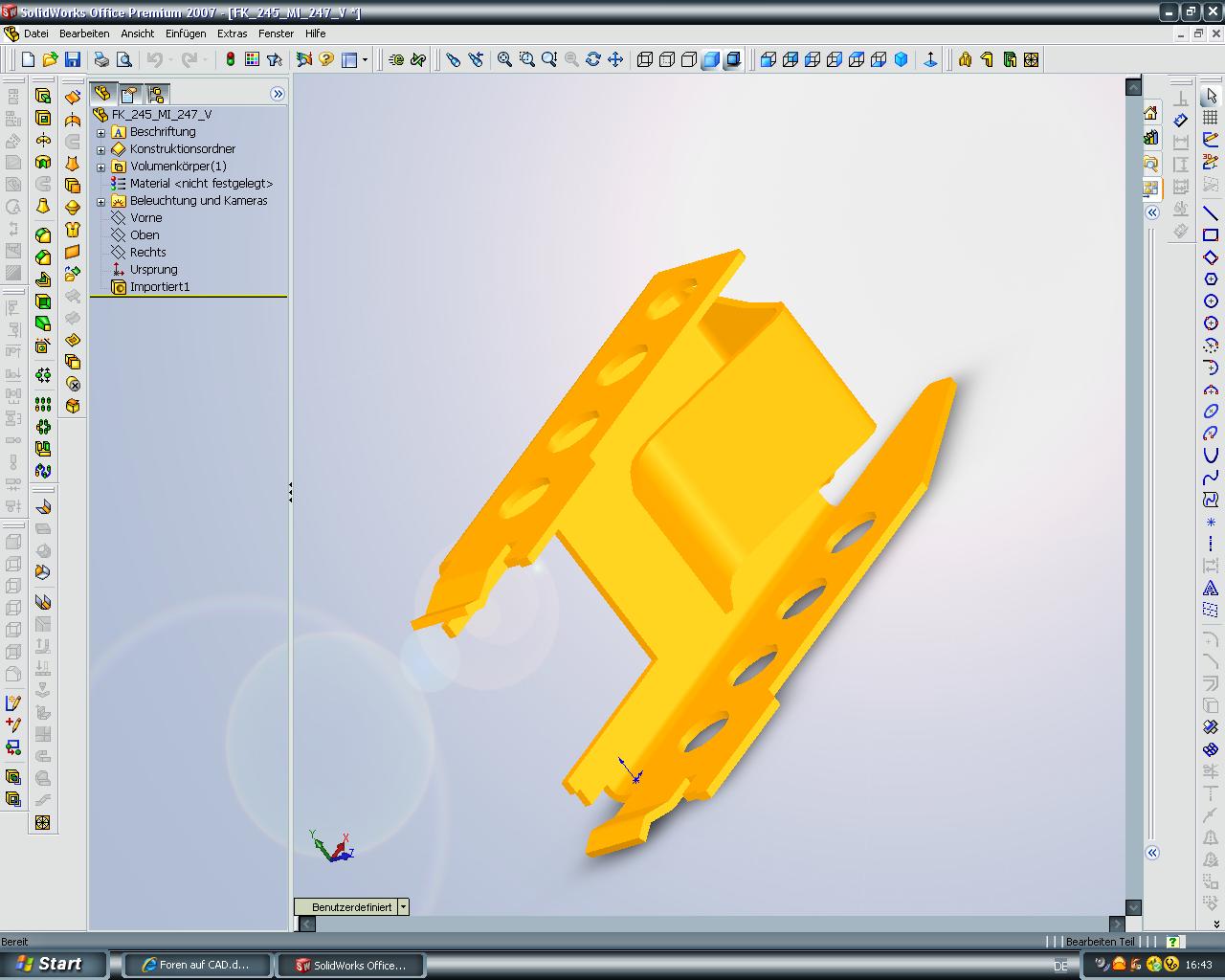Image resolution: width=1225 pixels, height=980 pixels.
Task: Open the Einfügen menu
Action: tap(186, 33)
